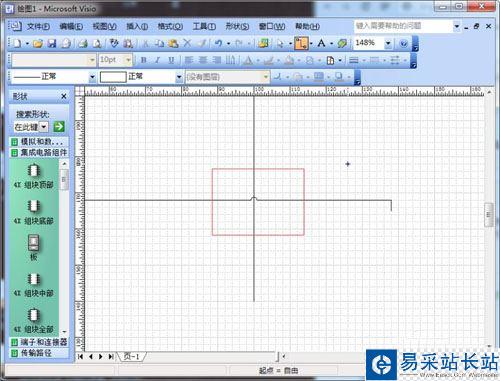Open the 格式(O) menu

[x=170, y=26]
